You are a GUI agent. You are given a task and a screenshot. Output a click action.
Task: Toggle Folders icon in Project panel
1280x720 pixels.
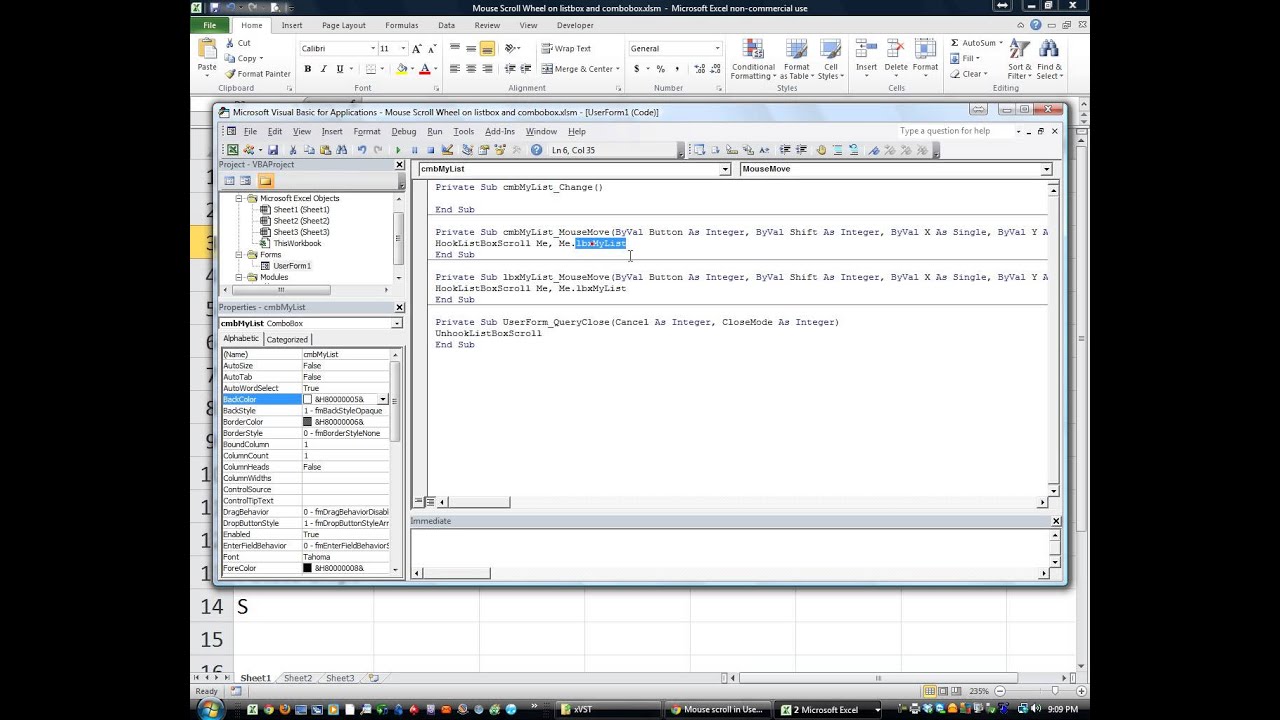[x=265, y=181]
